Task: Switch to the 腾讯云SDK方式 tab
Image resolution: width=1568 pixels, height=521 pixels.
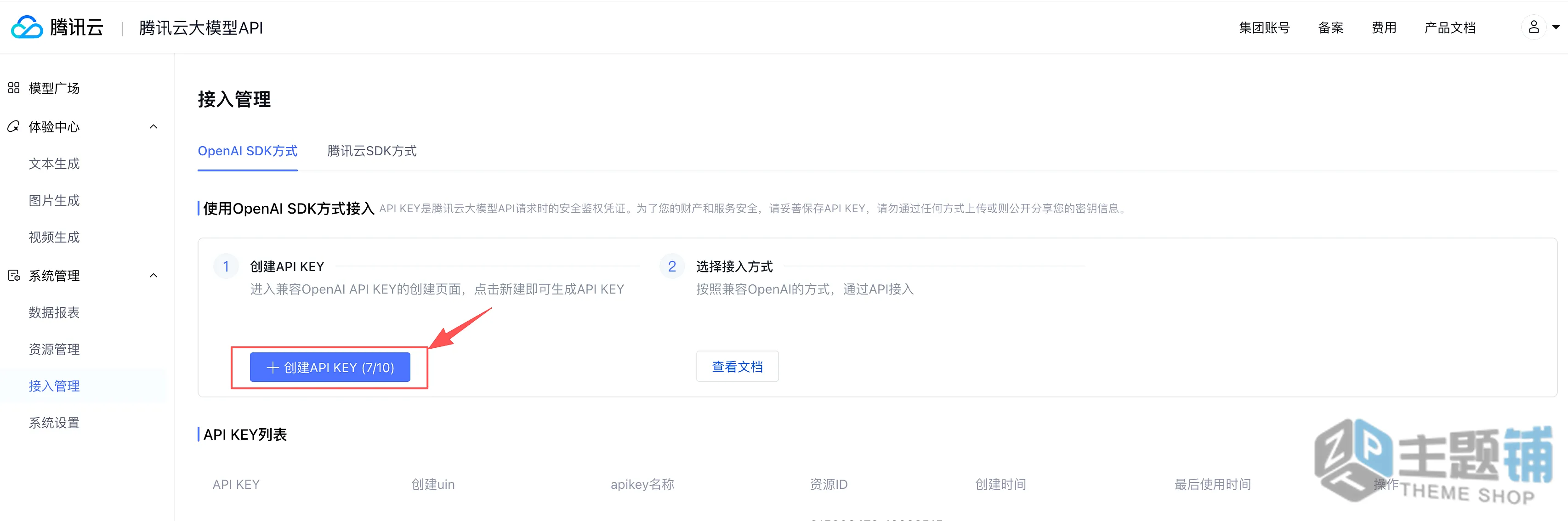Action: tap(372, 151)
